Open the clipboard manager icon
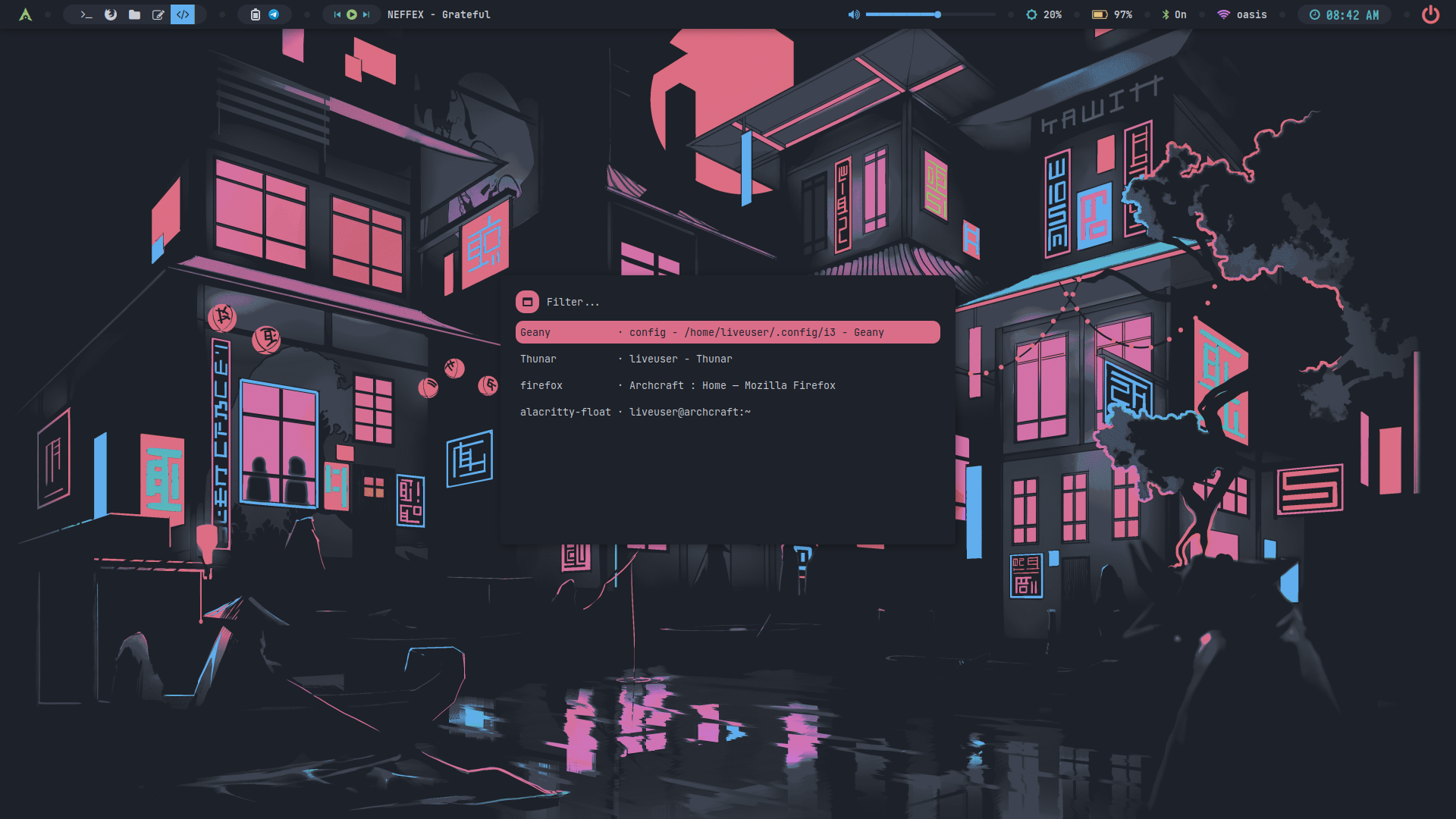This screenshot has height=819, width=1456. pos(256,14)
